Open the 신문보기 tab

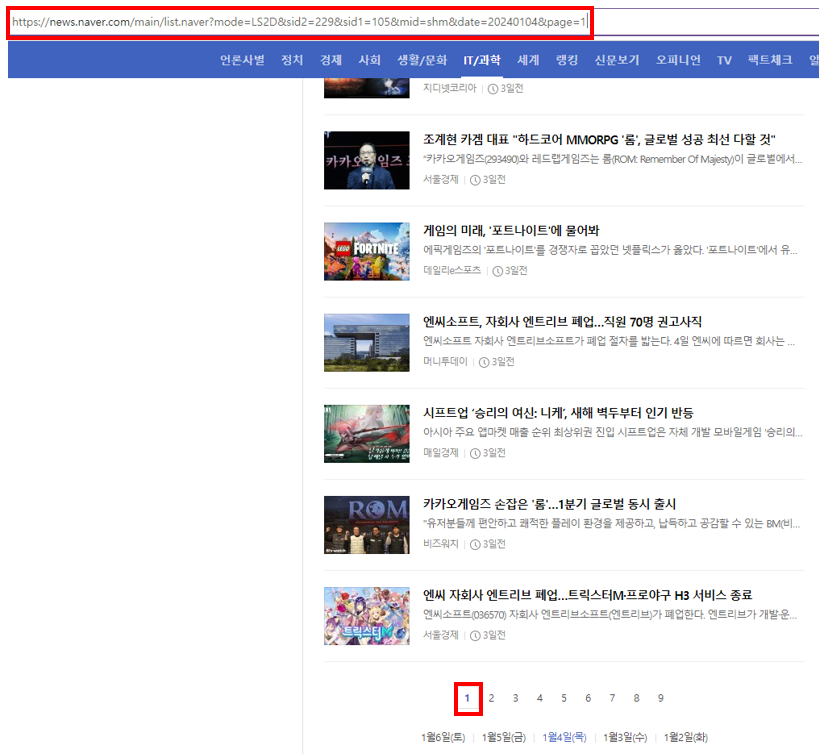(x=617, y=60)
